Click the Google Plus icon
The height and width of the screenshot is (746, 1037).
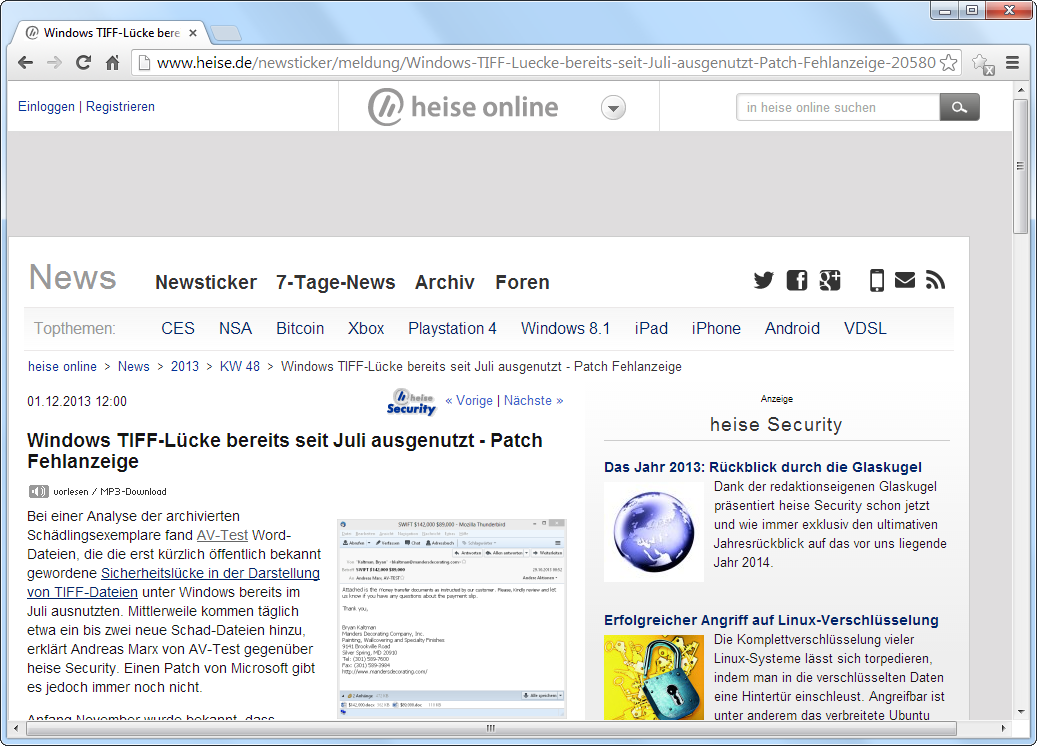[830, 281]
